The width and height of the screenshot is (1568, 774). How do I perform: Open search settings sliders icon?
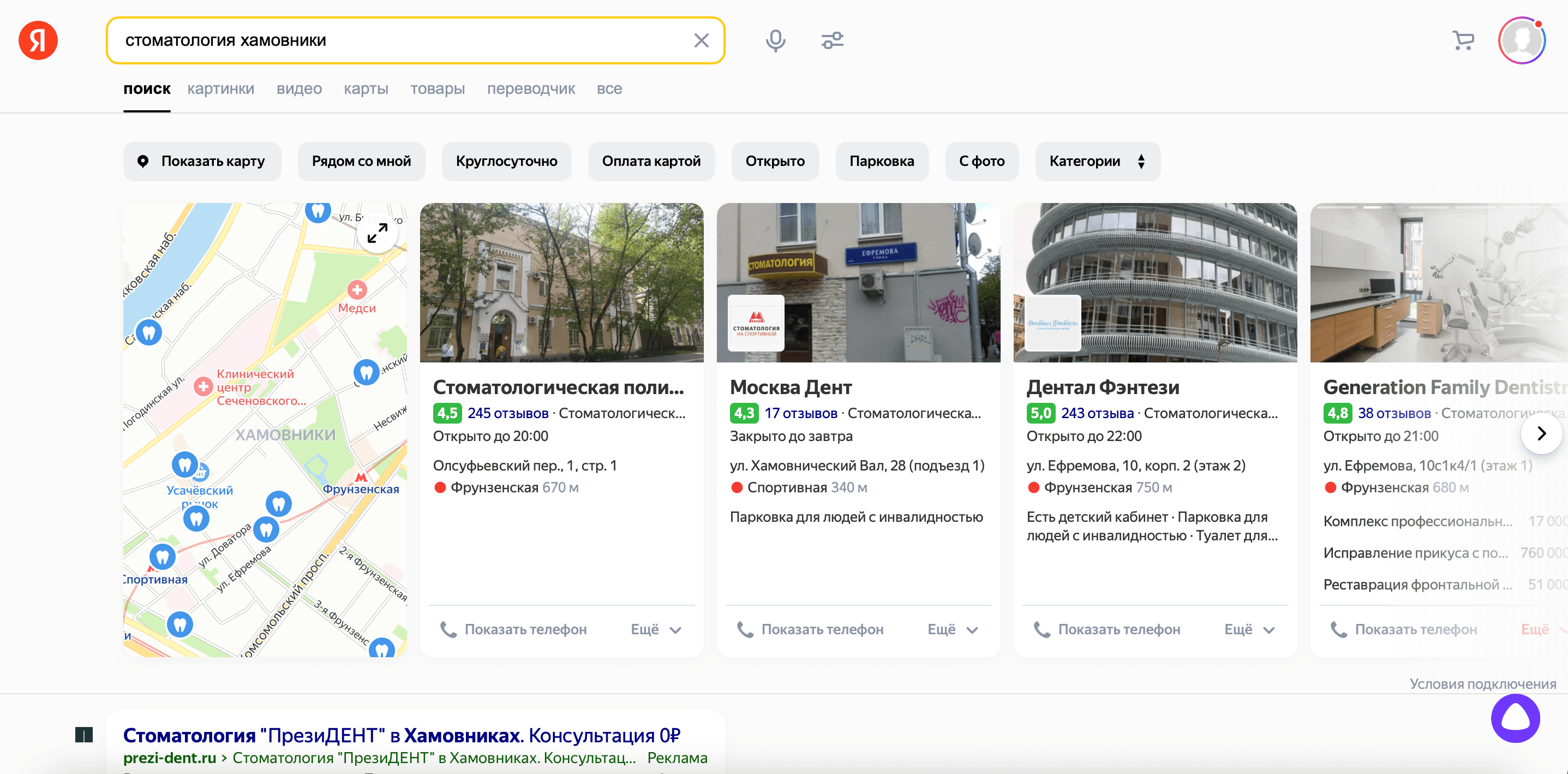coord(832,41)
